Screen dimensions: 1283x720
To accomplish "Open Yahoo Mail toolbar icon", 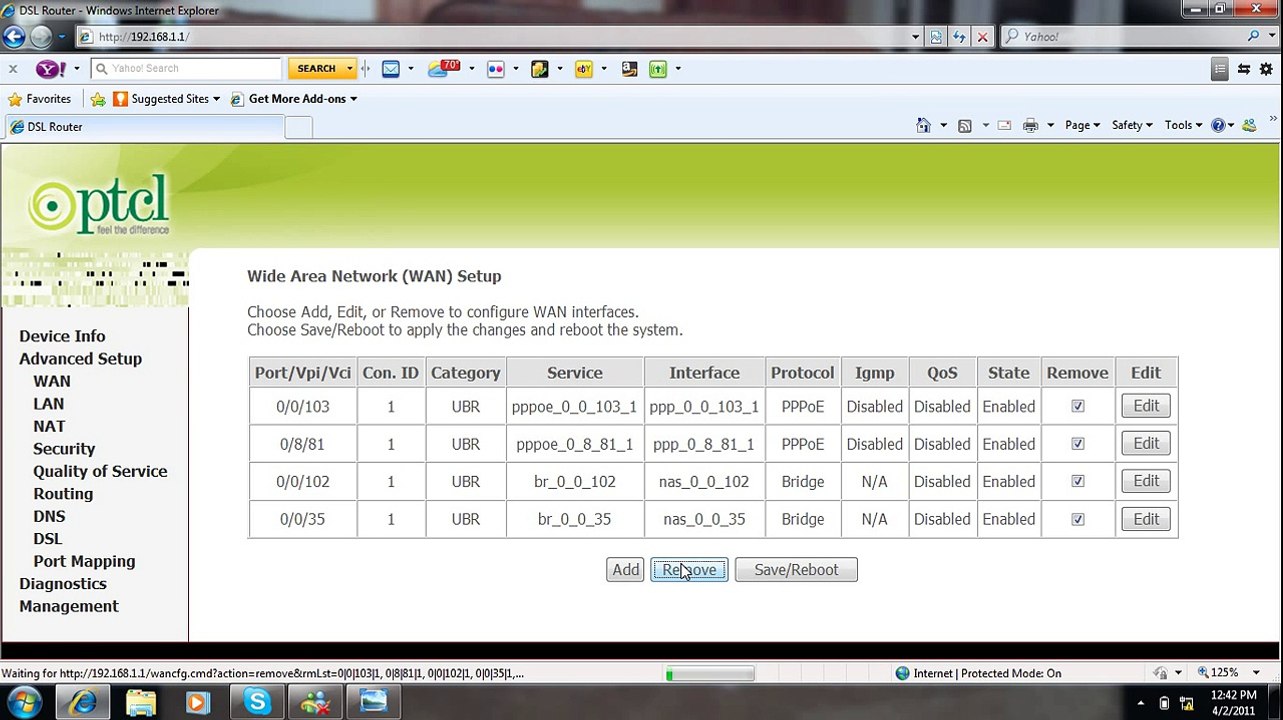I will tap(391, 69).
